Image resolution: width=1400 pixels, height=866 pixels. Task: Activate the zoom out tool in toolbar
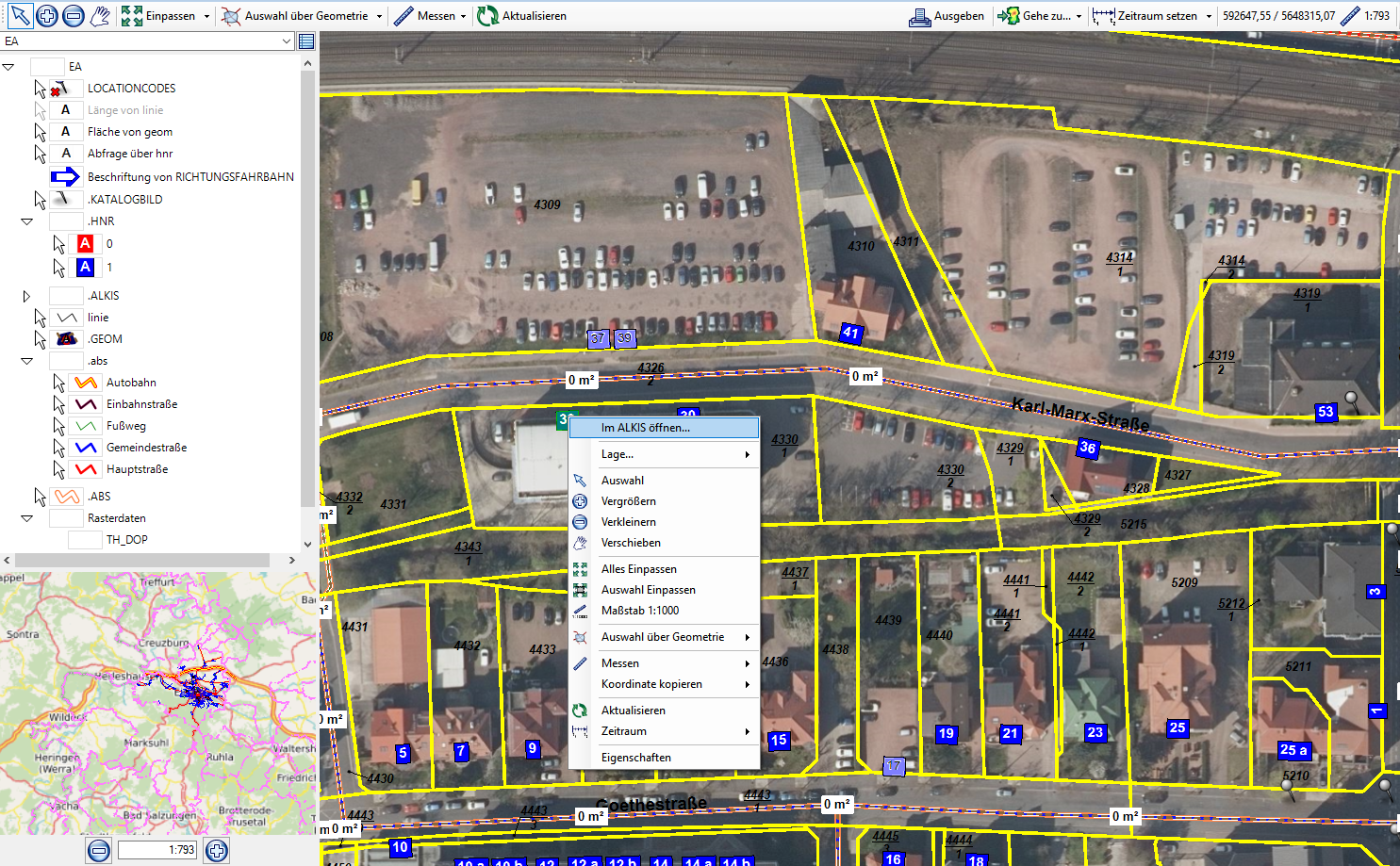tap(74, 15)
